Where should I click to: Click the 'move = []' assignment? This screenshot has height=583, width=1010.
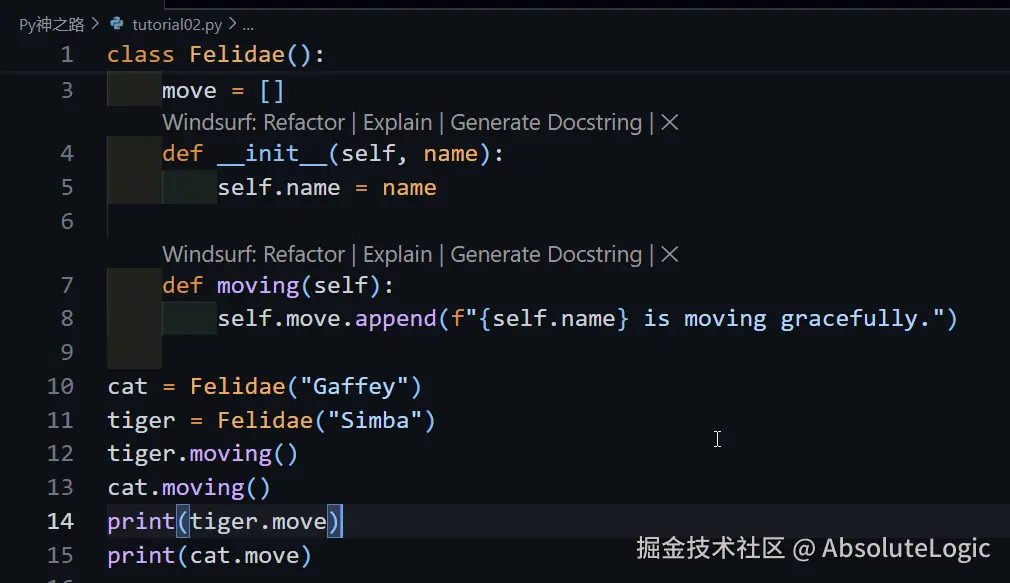[x=223, y=91]
